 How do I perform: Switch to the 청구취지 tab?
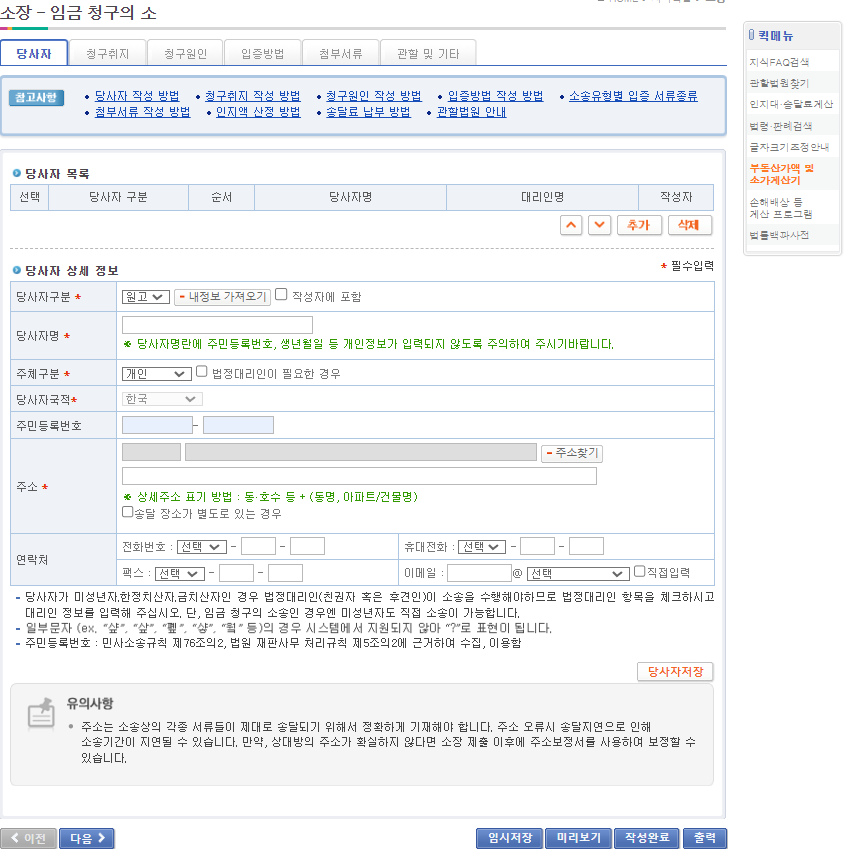tap(107, 52)
